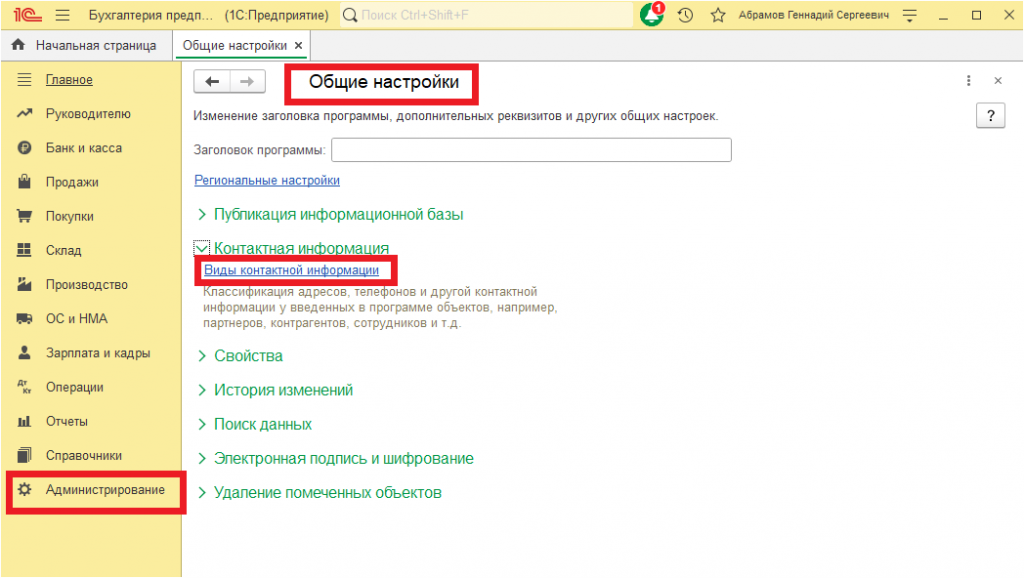Viewport: 1024px width, 578px height.
Task: Open notifications bell with red badge
Action: (x=651, y=14)
